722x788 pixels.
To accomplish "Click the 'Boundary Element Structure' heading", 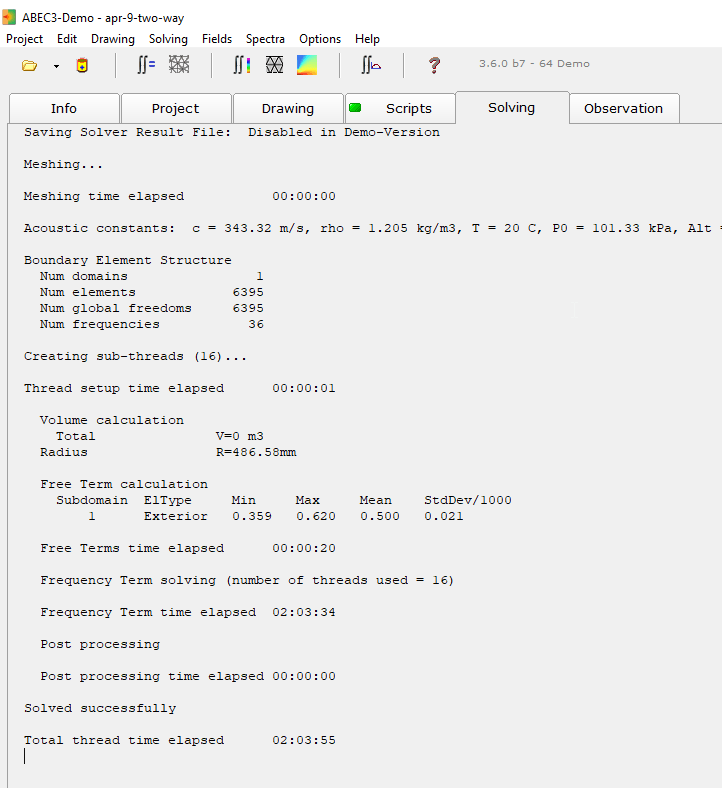I will [128, 260].
